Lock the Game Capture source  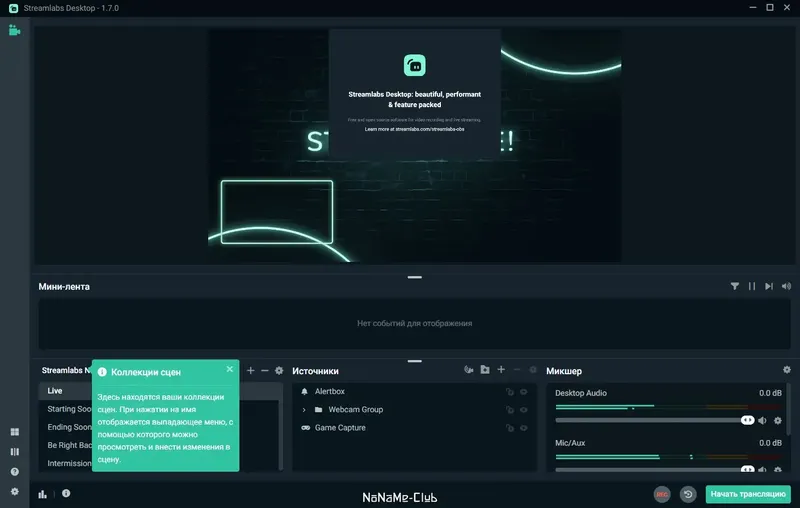(x=510, y=428)
